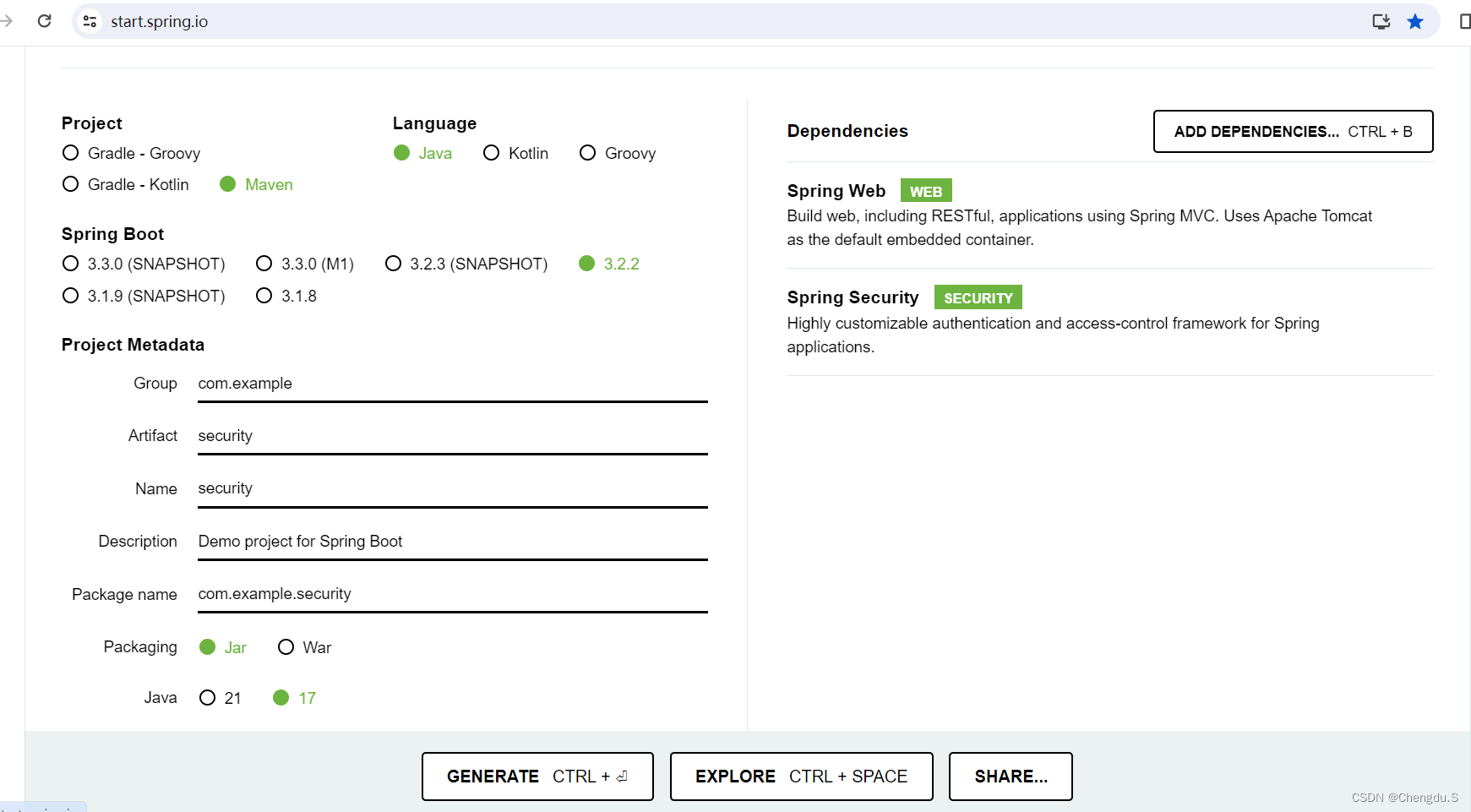Screen dimensions: 1471x812
Task: Choose Kotlin as the language
Action: pyautogui.click(x=515, y=153)
